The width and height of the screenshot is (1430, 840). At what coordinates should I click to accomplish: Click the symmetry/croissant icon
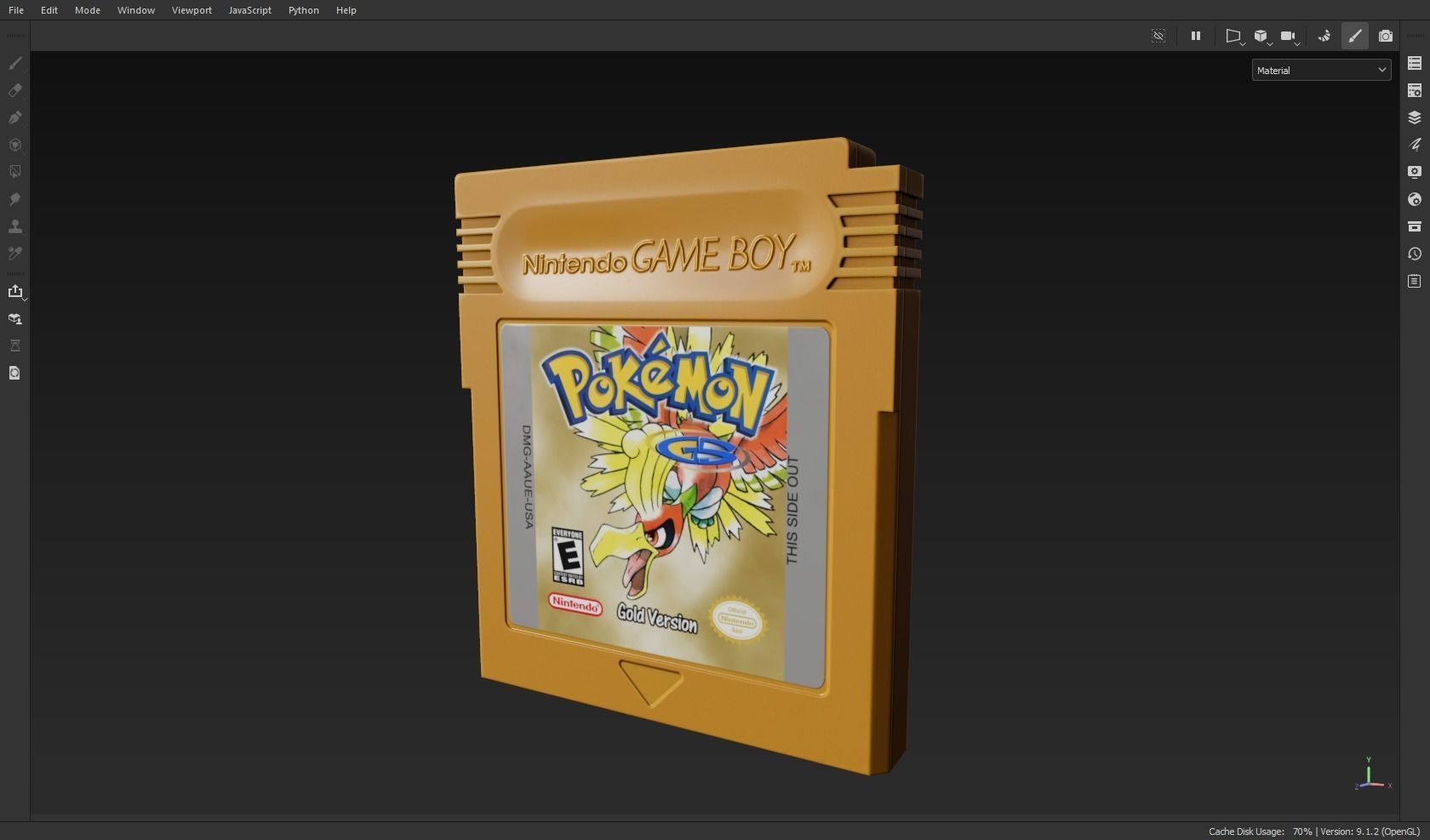pyautogui.click(x=1324, y=36)
